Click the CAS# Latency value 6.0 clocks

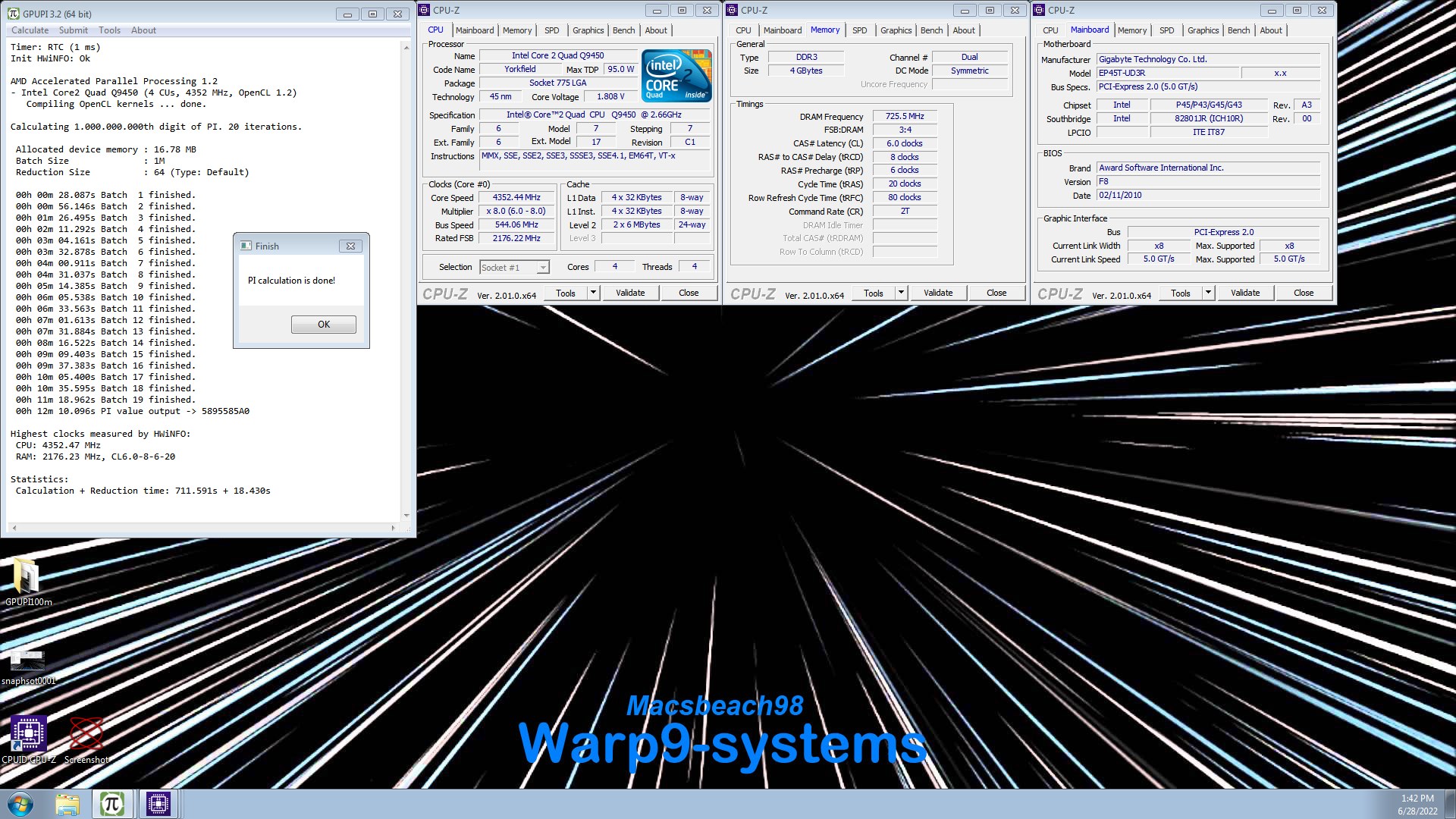905,143
